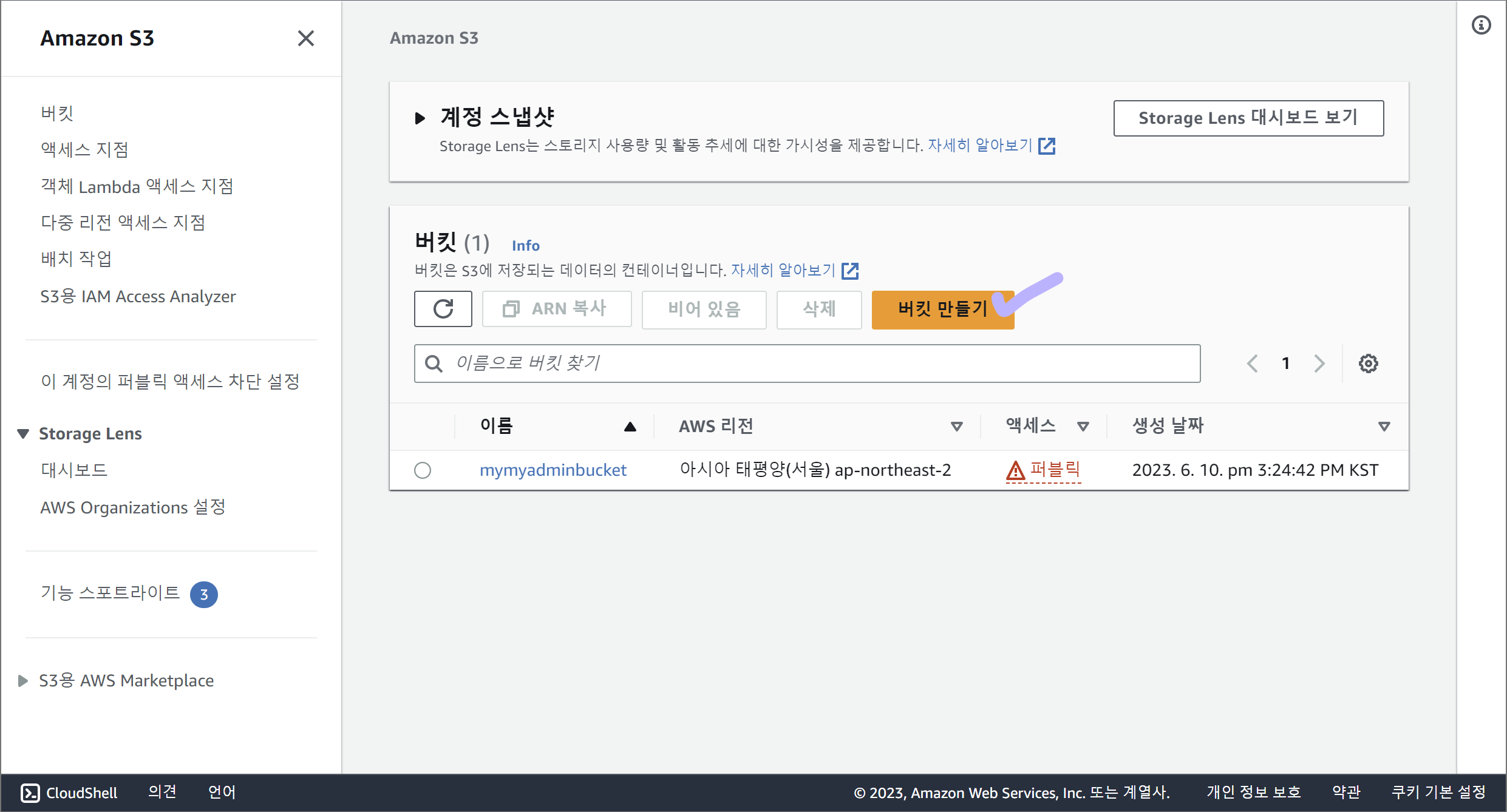Open 배치 작업 in the sidebar
The height and width of the screenshot is (812, 1507).
coord(76,259)
